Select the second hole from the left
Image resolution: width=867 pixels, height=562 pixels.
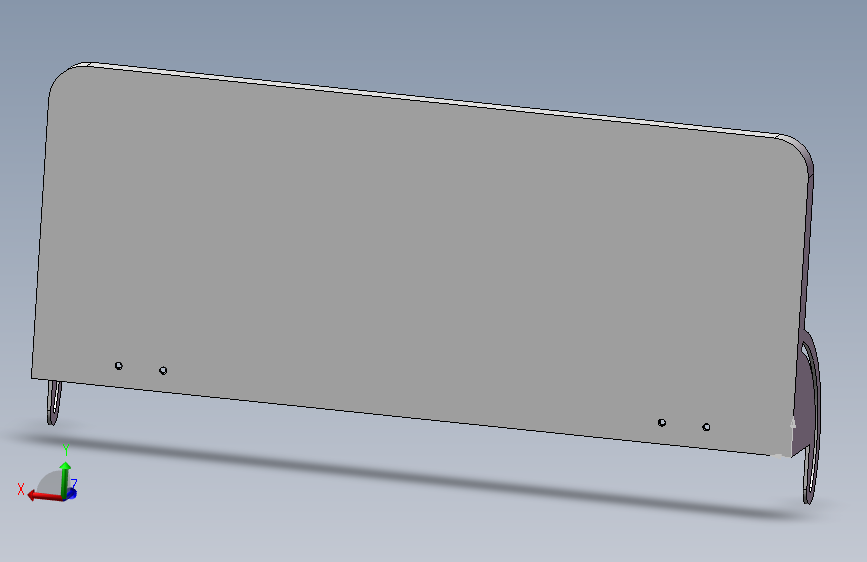[163, 370]
